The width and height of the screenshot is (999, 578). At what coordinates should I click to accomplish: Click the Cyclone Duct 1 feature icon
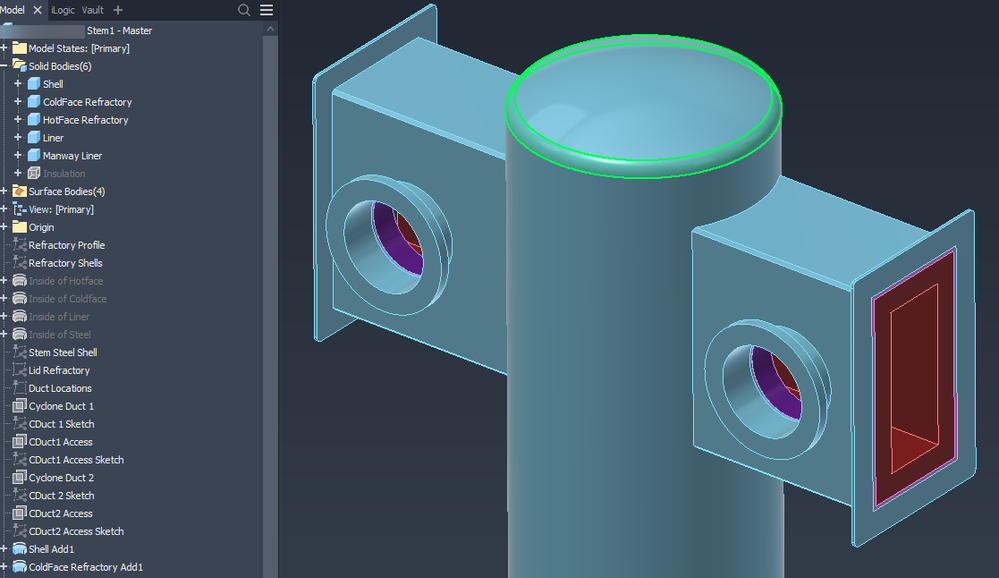coord(20,405)
